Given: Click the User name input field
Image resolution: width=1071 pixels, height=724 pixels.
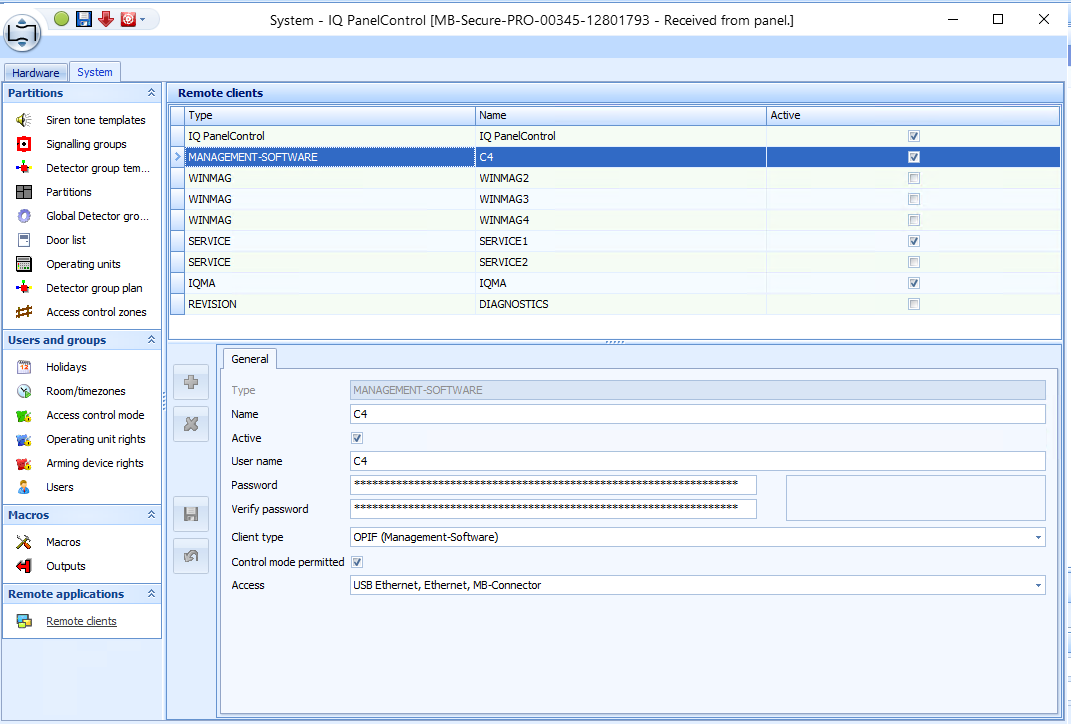Looking at the screenshot, I should pos(697,461).
